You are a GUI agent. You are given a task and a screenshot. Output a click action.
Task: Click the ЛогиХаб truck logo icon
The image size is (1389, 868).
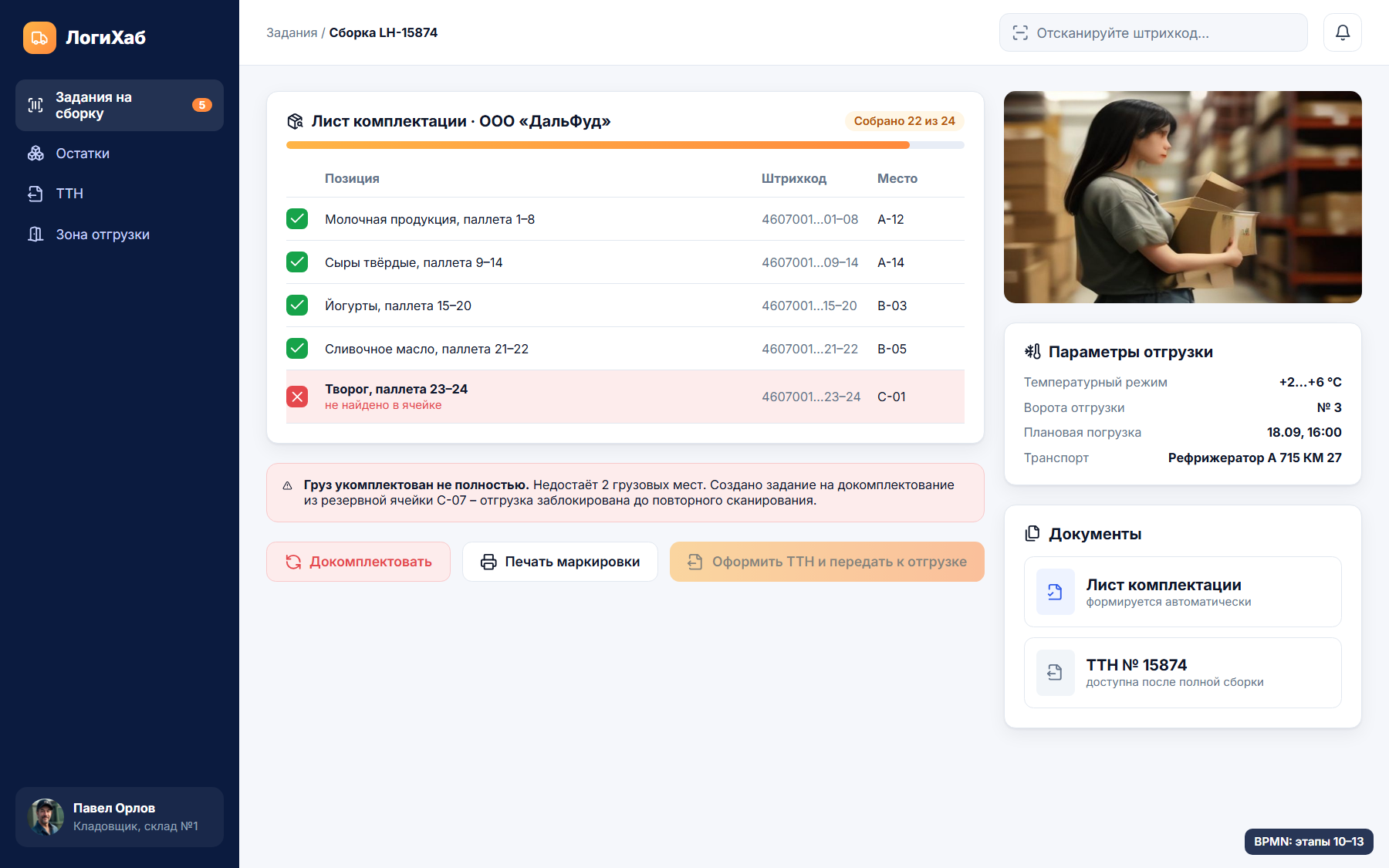[39, 37]
